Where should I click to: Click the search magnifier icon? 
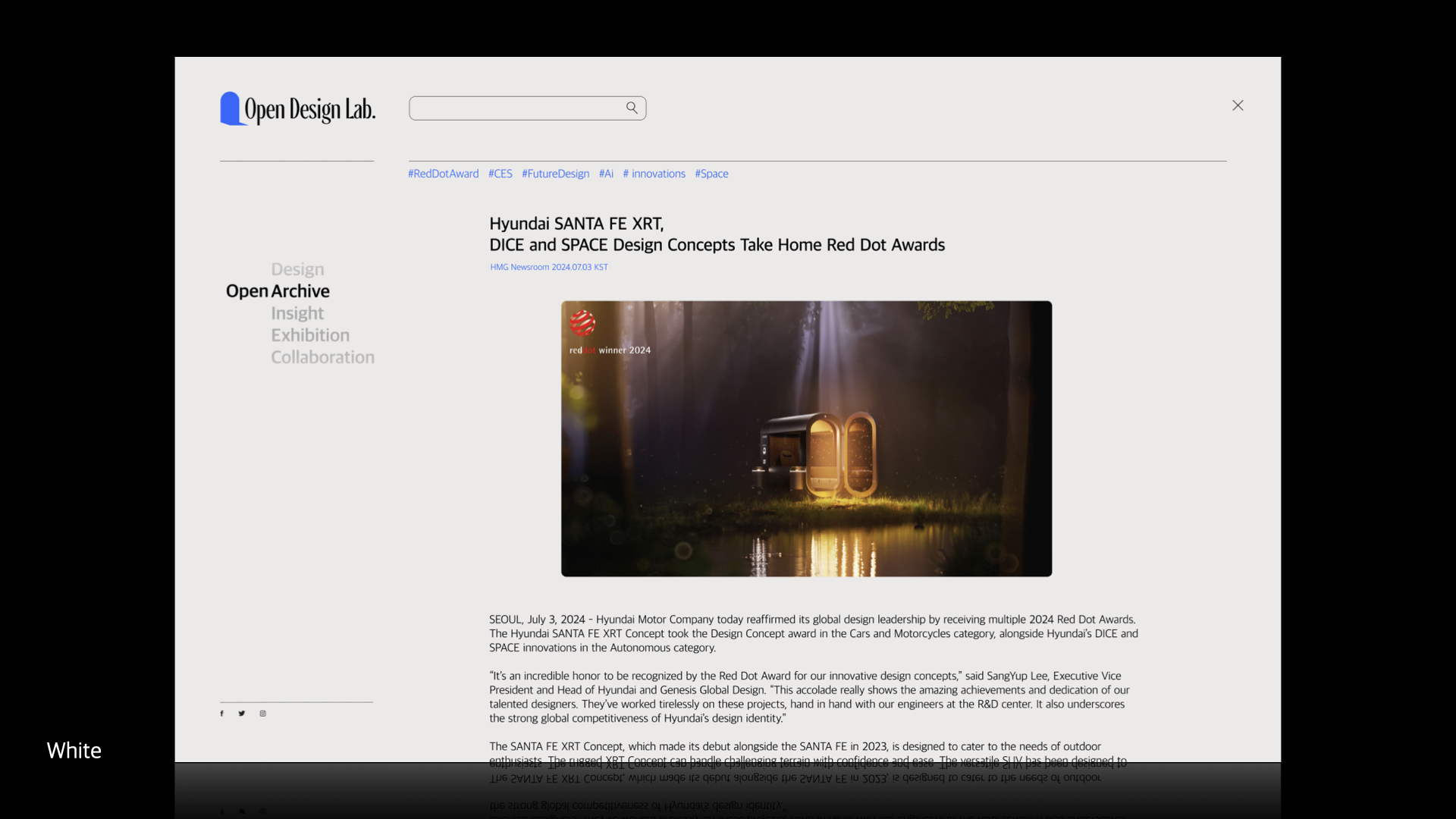(632, 108)
